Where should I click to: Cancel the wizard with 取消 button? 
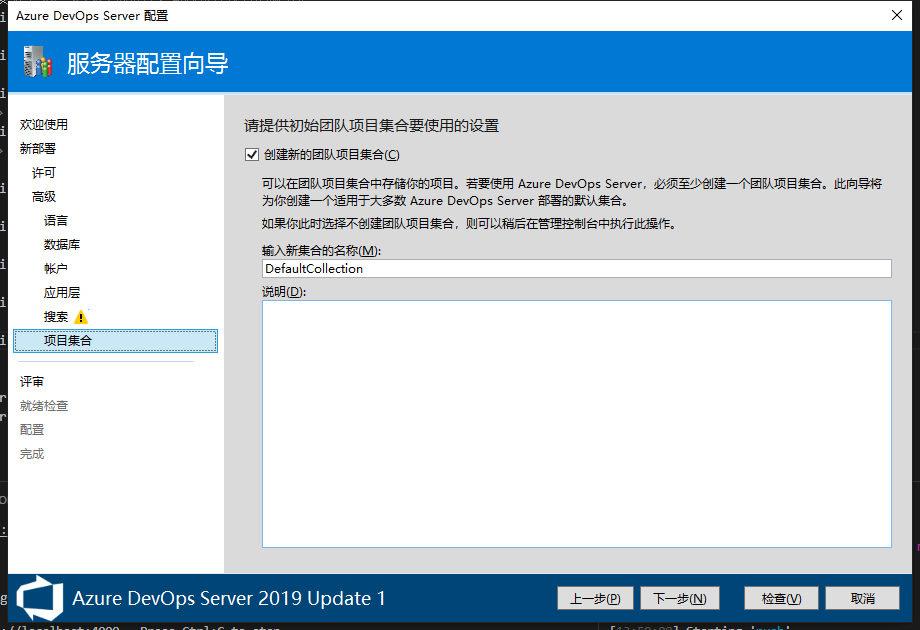click(863, 598)
